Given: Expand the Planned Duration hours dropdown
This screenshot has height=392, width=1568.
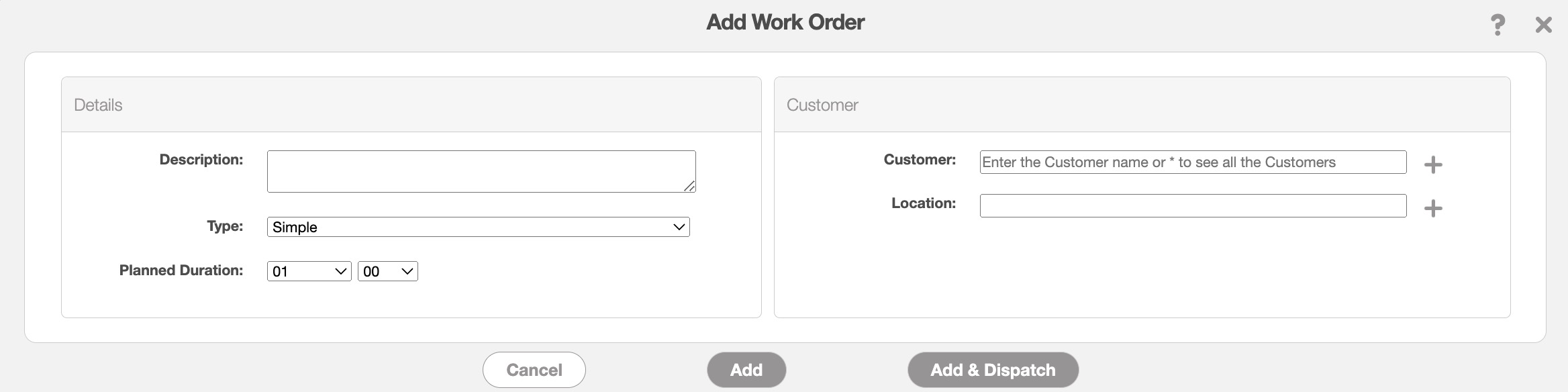Looking at the screenshot, I should click(309, 271).
